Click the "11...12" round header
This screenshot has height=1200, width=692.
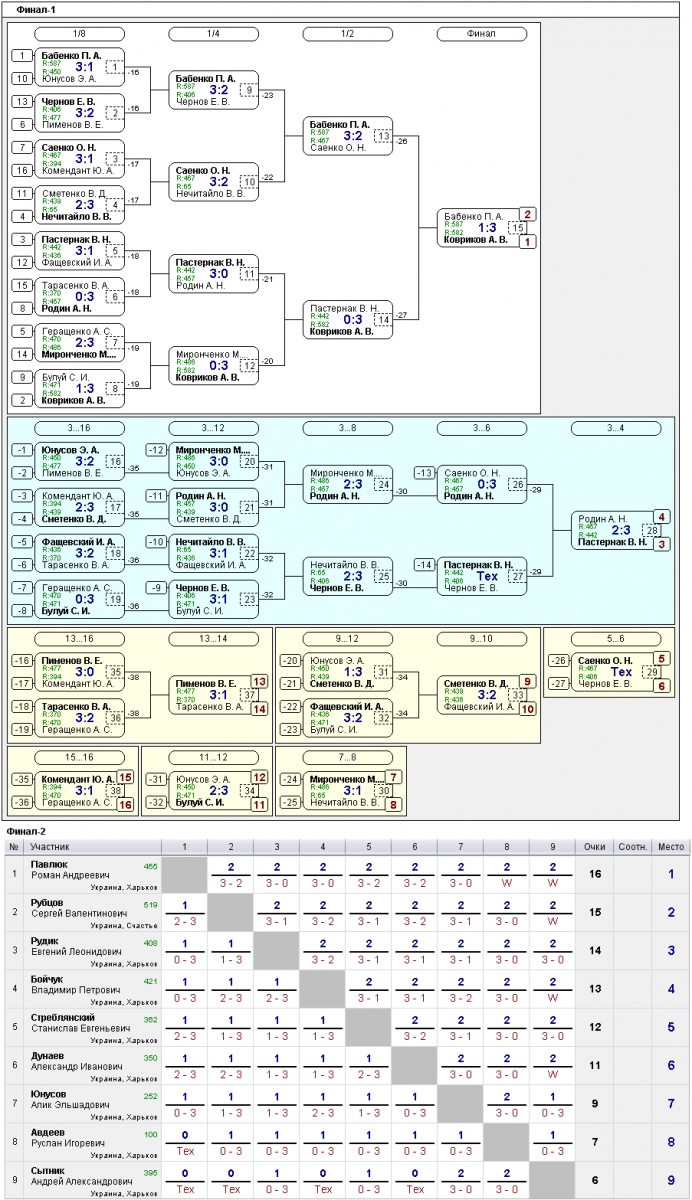214,757
